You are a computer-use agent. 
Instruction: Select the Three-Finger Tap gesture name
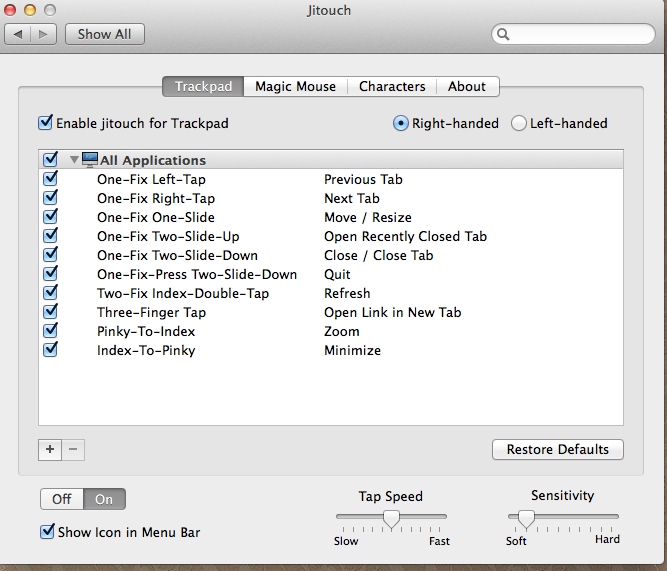coord(151,312)
